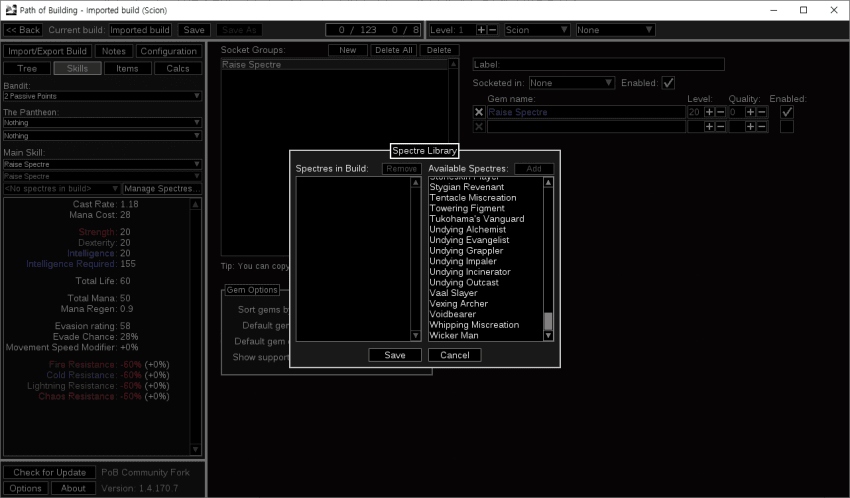This screenshot has width=850, height=498.
Task: Toggle the socket group Enabled checkbox
Action: tap(668, 83)
